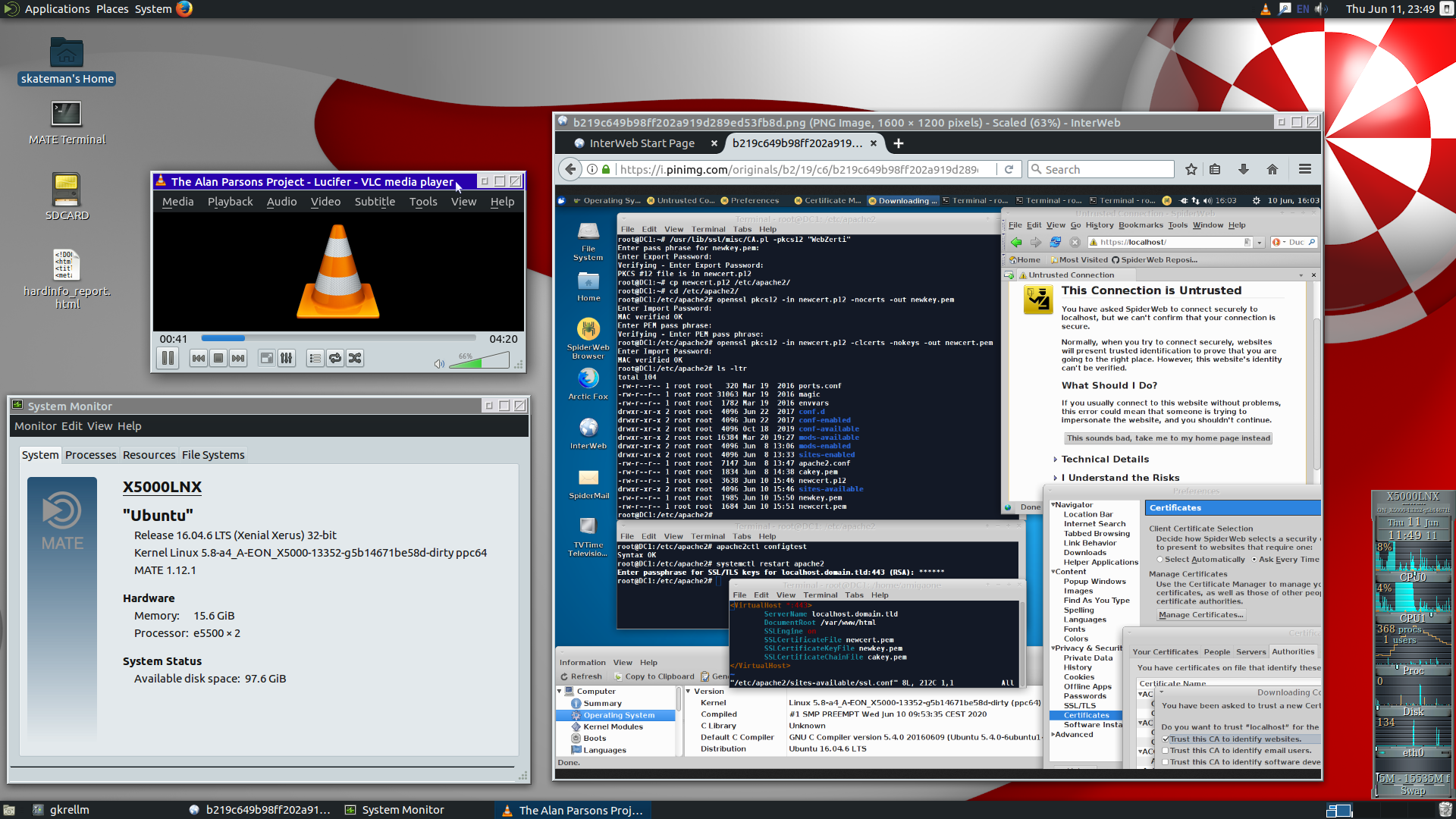Close the InterWeb Start Page tab
This screenshot has width=1456, height=819.
point(714,143)
